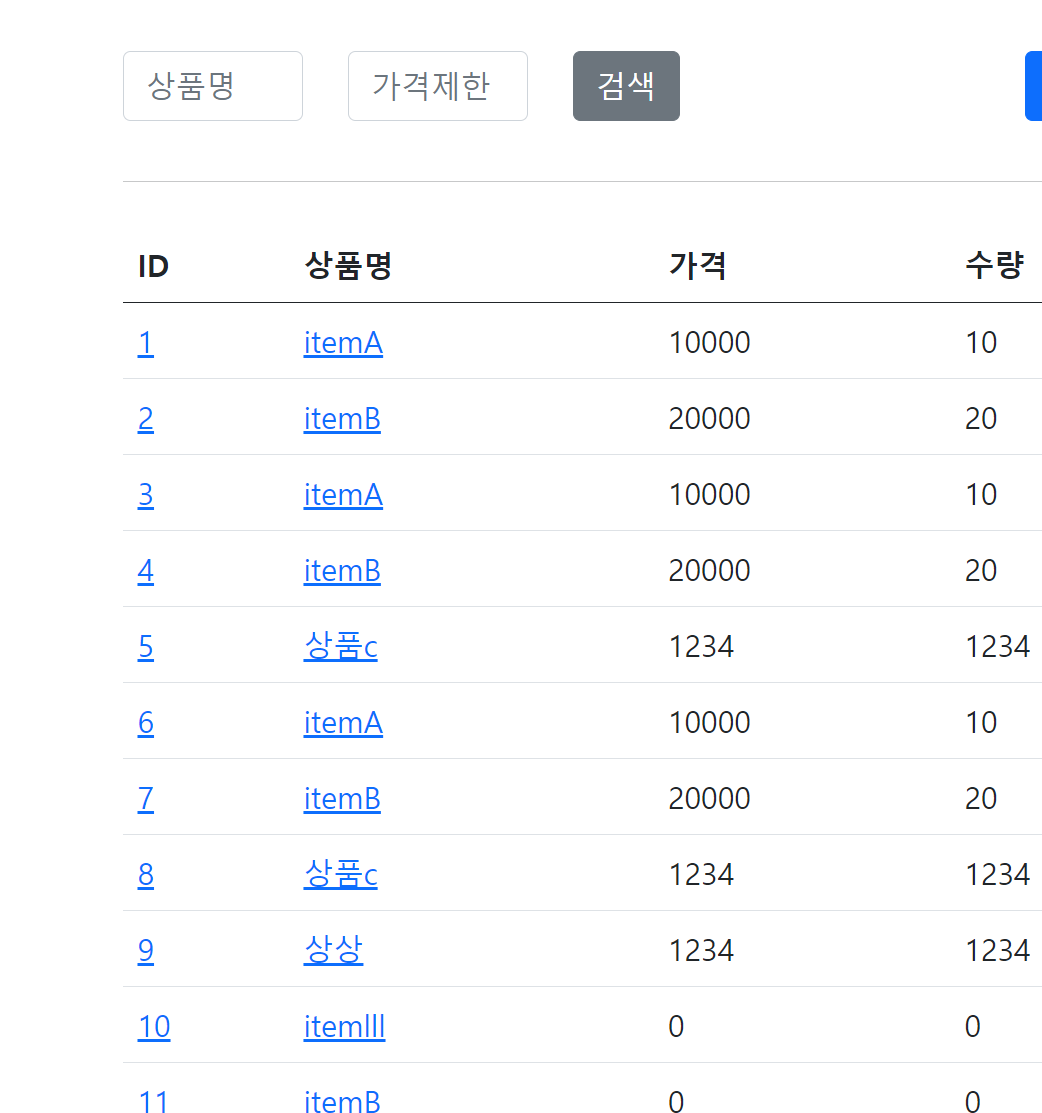Open item ID 10 link
The height and width of the screenshot is (1113, 1042).
pyautogui.click(x=154, y=1026)
